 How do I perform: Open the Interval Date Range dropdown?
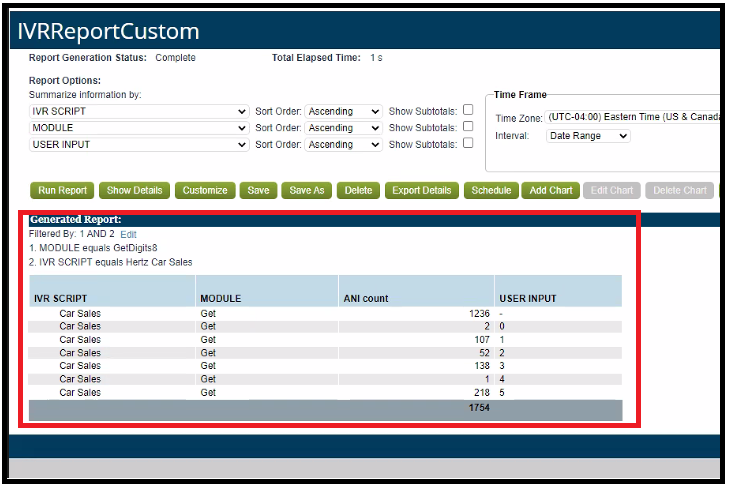(x=588, y=136)
